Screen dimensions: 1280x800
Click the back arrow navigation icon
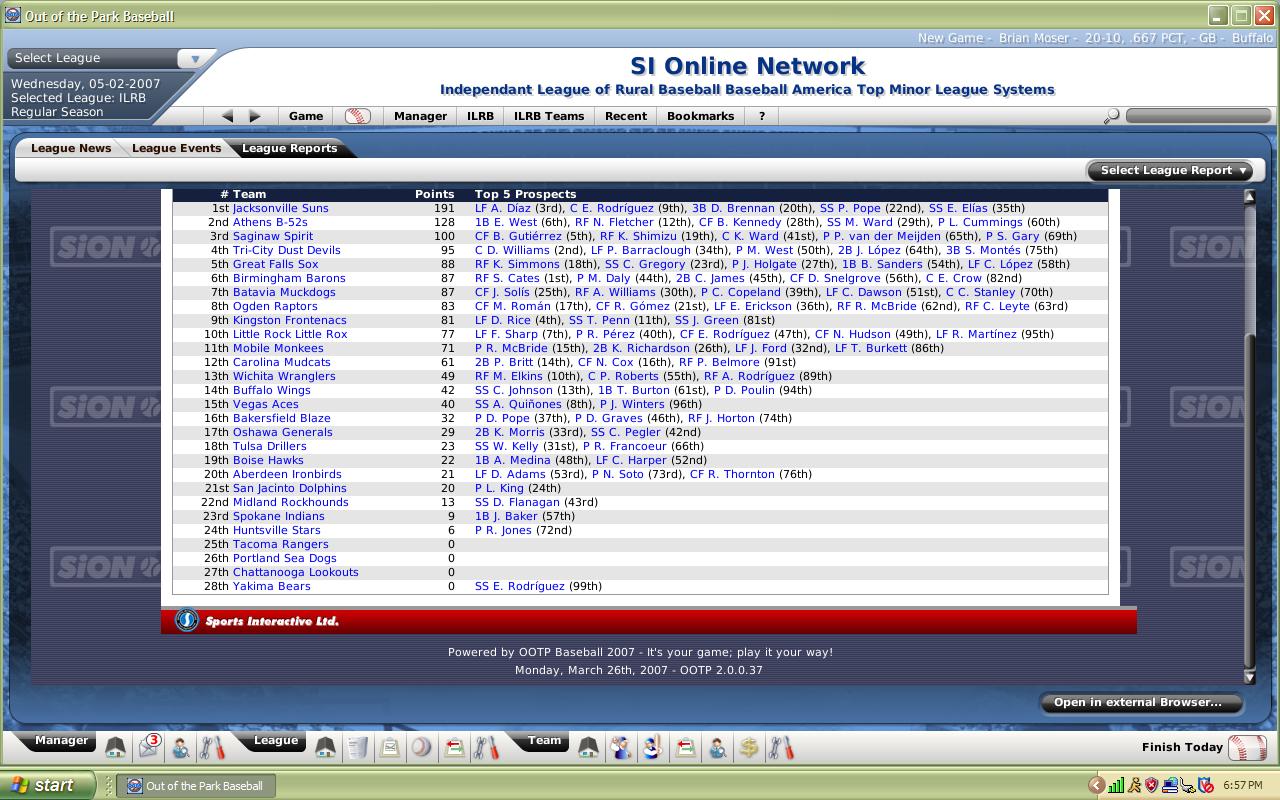(x=227, y=116)
